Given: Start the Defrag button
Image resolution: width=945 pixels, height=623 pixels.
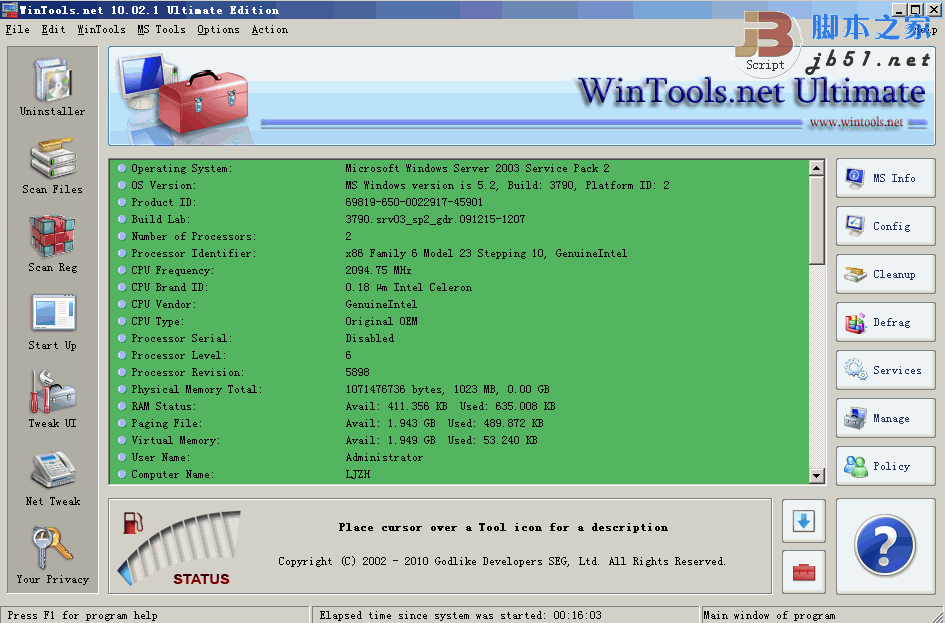Looking at the screenshot, I should (885, 322).
